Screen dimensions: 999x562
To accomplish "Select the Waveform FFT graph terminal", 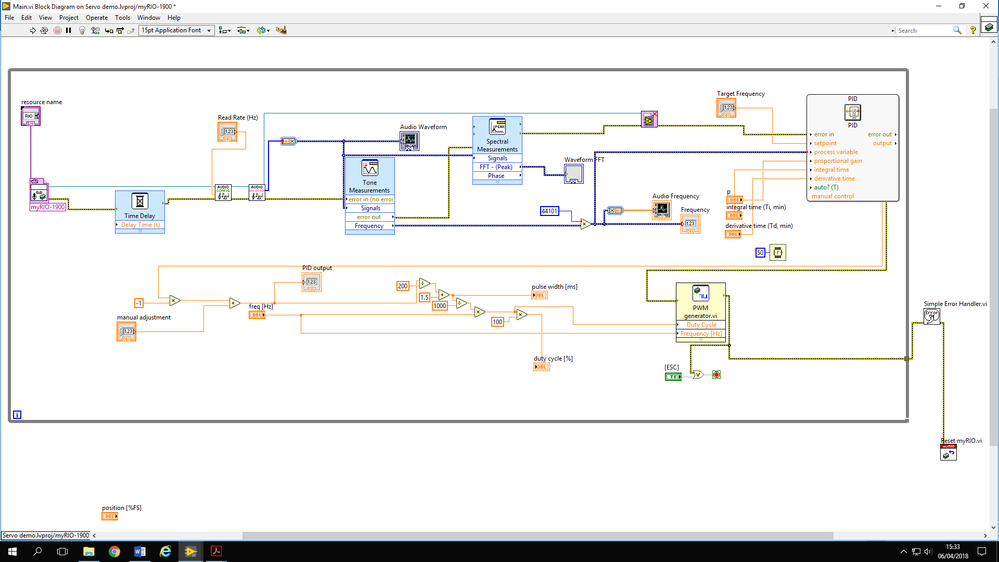I will click(x=574, y=173).
